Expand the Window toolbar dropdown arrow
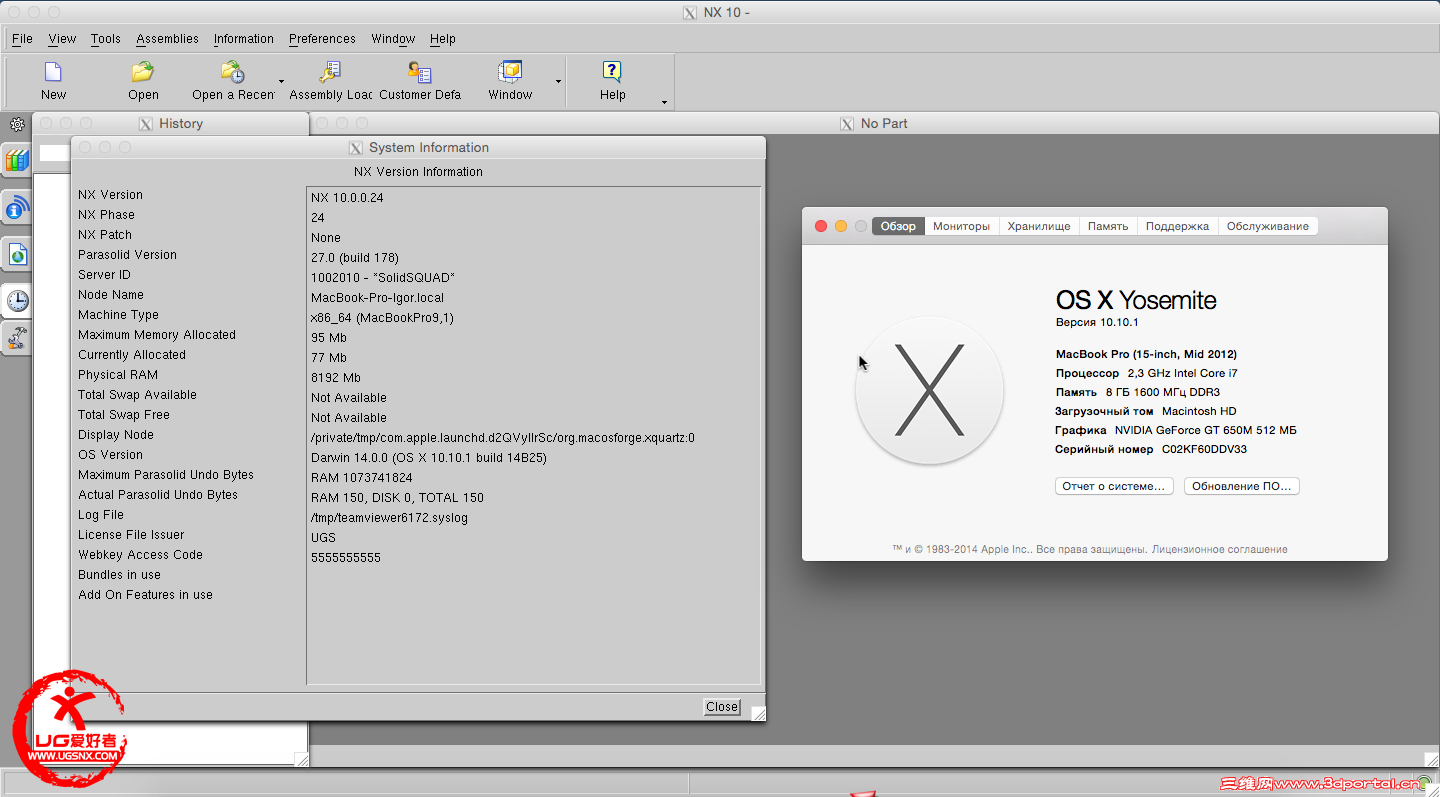1440x797 pixels. tap(558, 82)
